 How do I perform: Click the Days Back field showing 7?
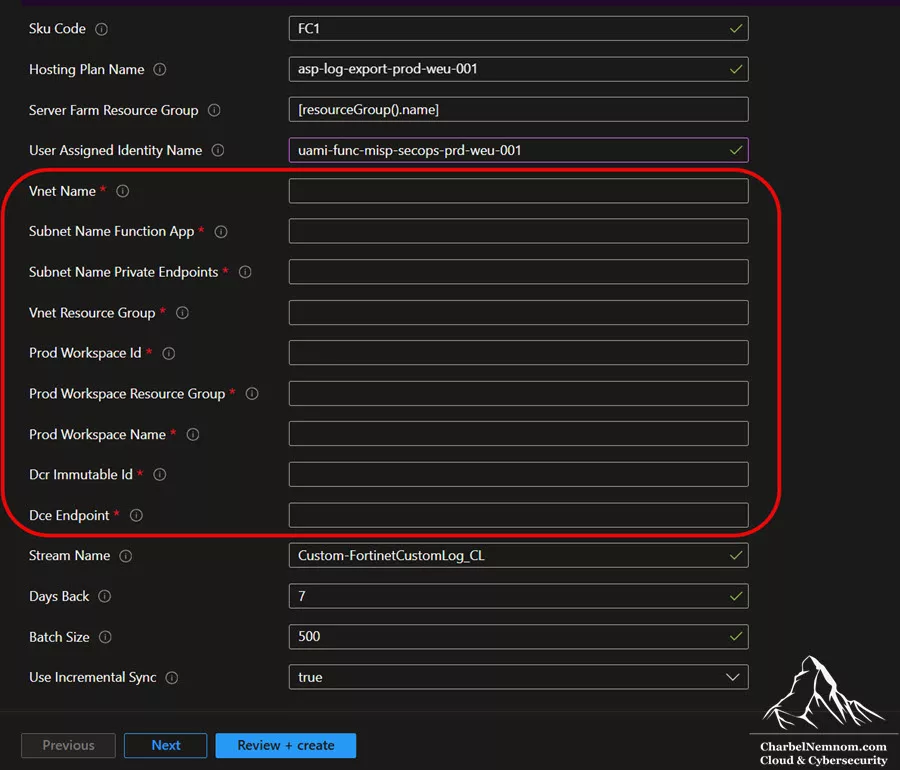coord(518,596)
